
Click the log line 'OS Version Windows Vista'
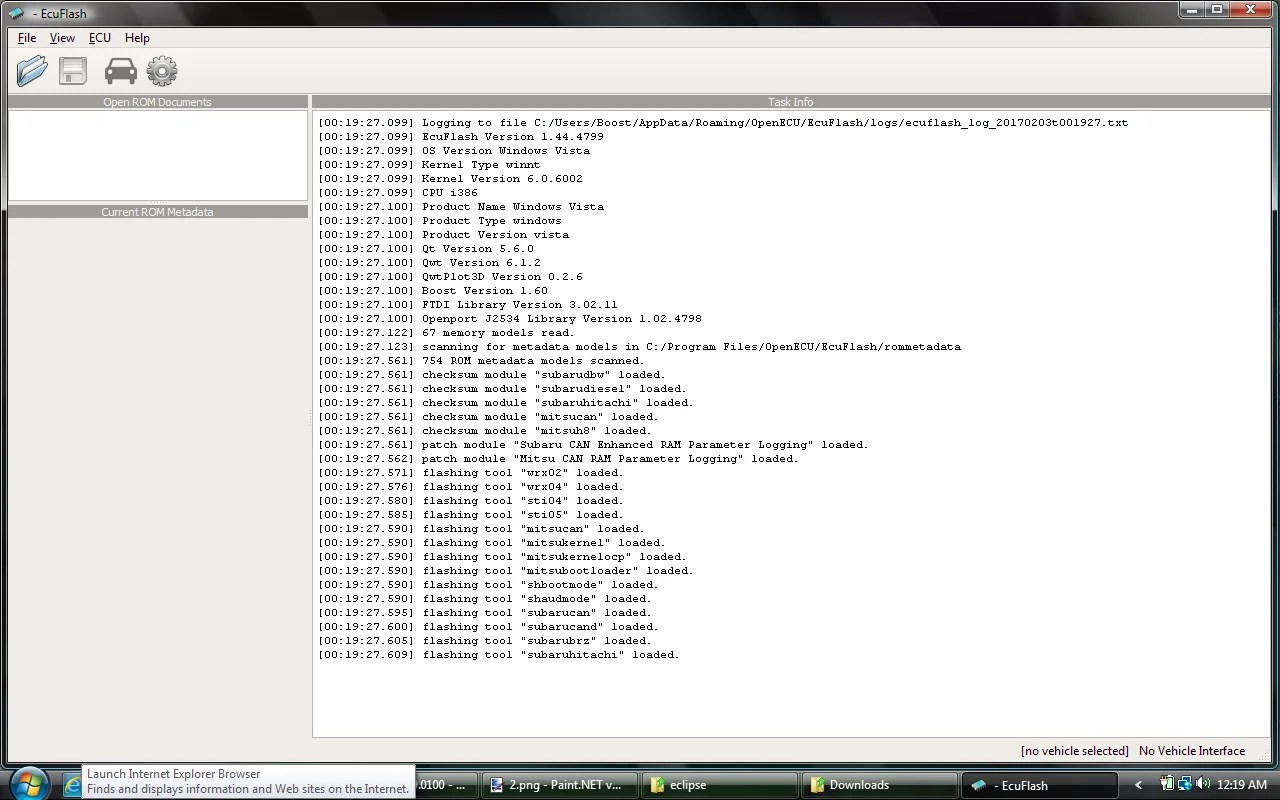(454, 151)
